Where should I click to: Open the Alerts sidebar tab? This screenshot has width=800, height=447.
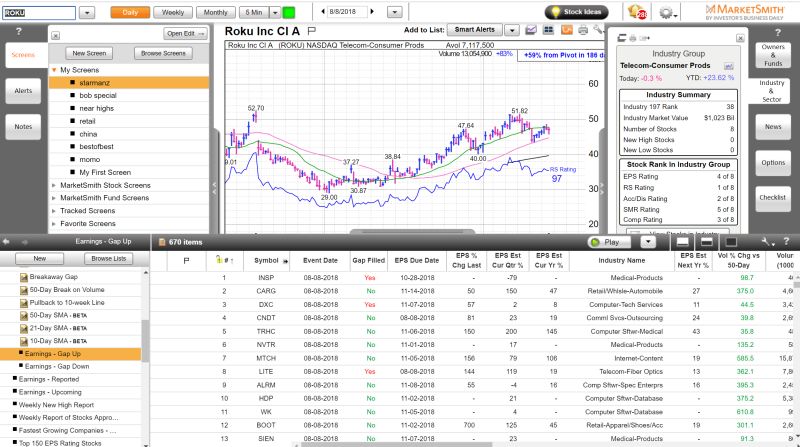click(x=23, y=91)
